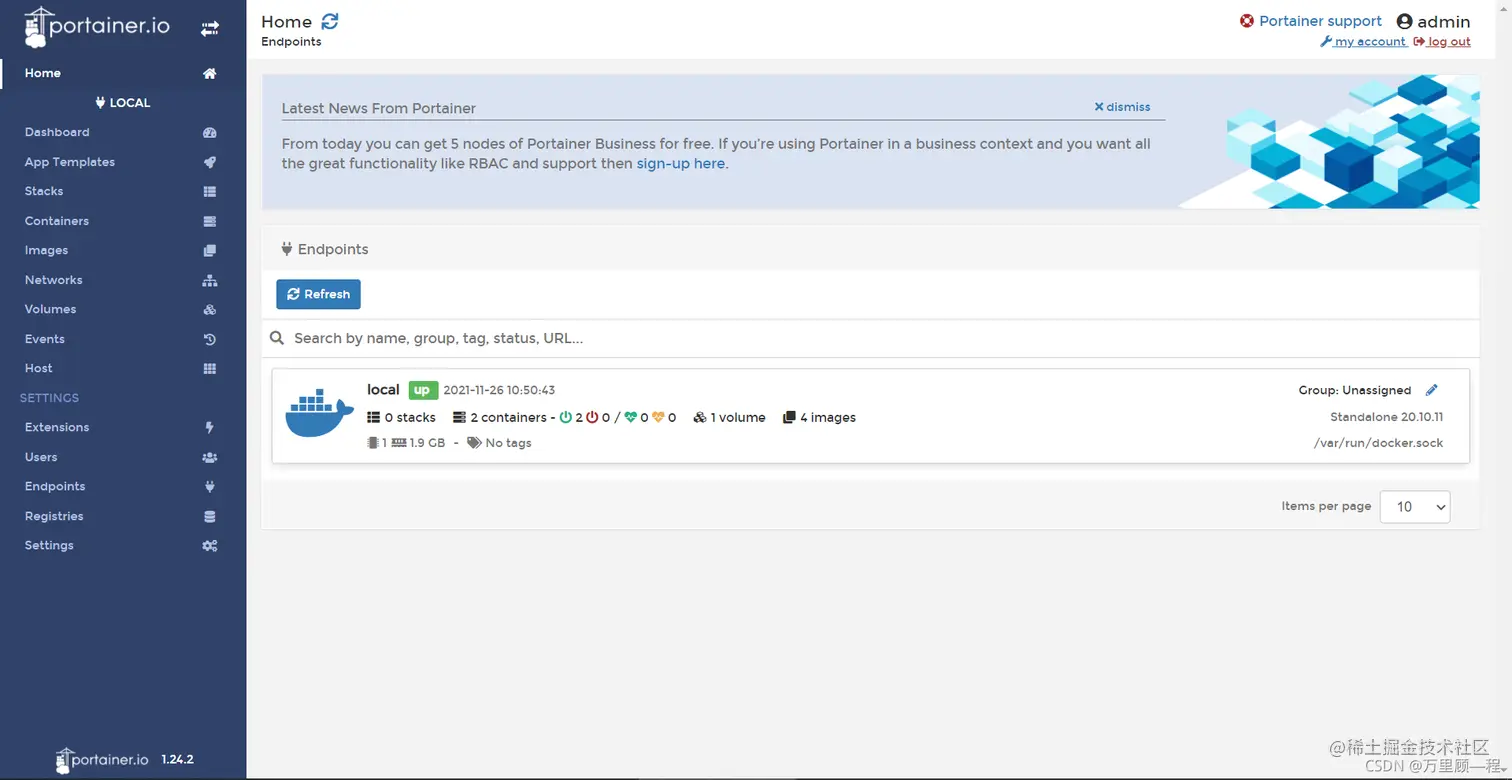This screenshot has width=1512, height=780.
Task: Click the refresh icon next to Home title
Action: (330, 21)
